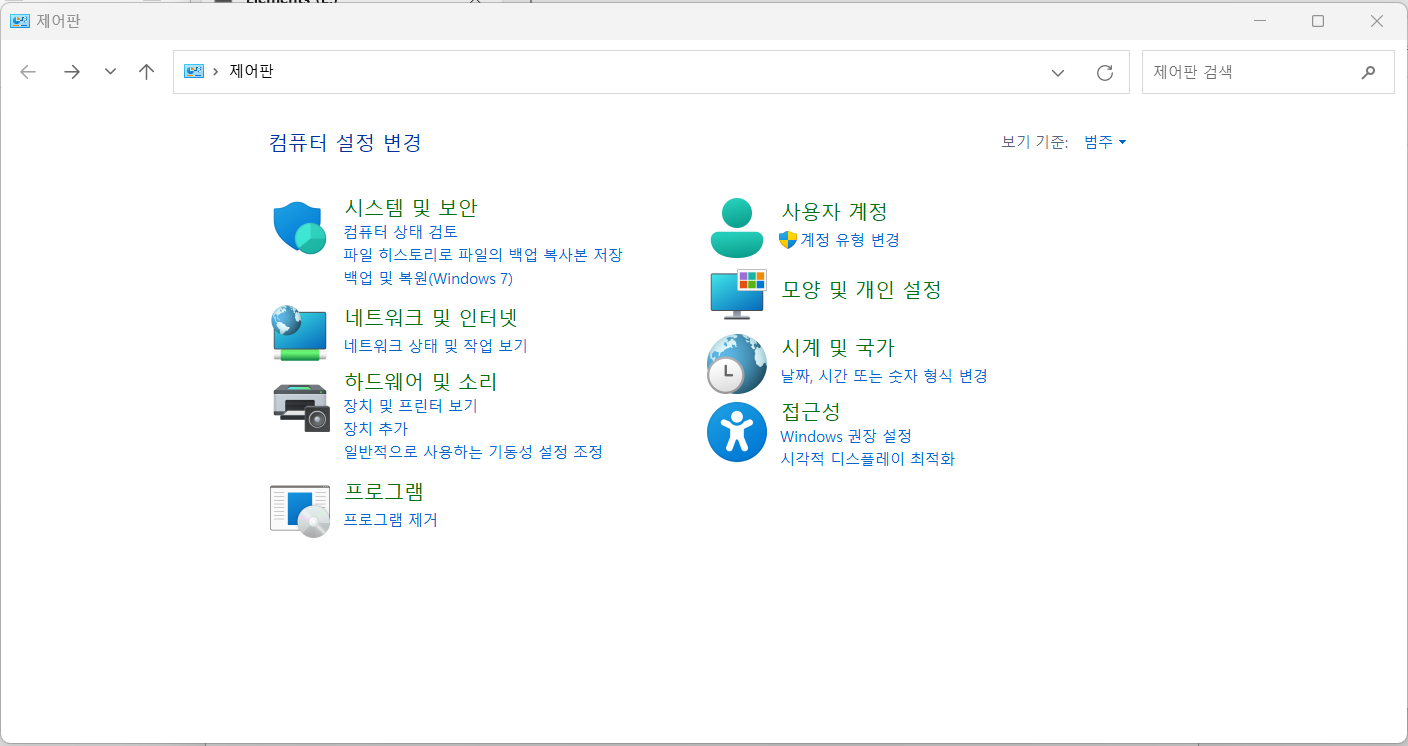This screenshot has height=746, width=1408.
Task: Close the Control Panel window
Action: click(1377, 20)
